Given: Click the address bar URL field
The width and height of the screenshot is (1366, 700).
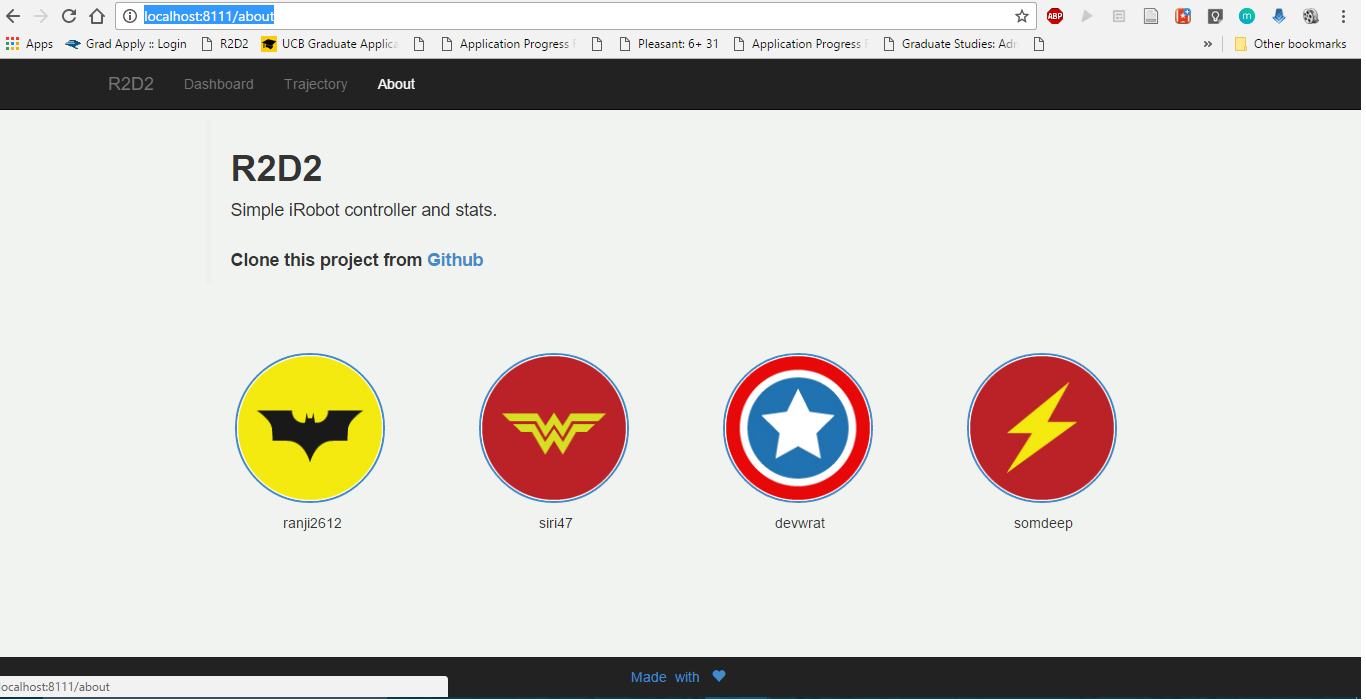Looking at the screenshot, I should coord(575,16).
